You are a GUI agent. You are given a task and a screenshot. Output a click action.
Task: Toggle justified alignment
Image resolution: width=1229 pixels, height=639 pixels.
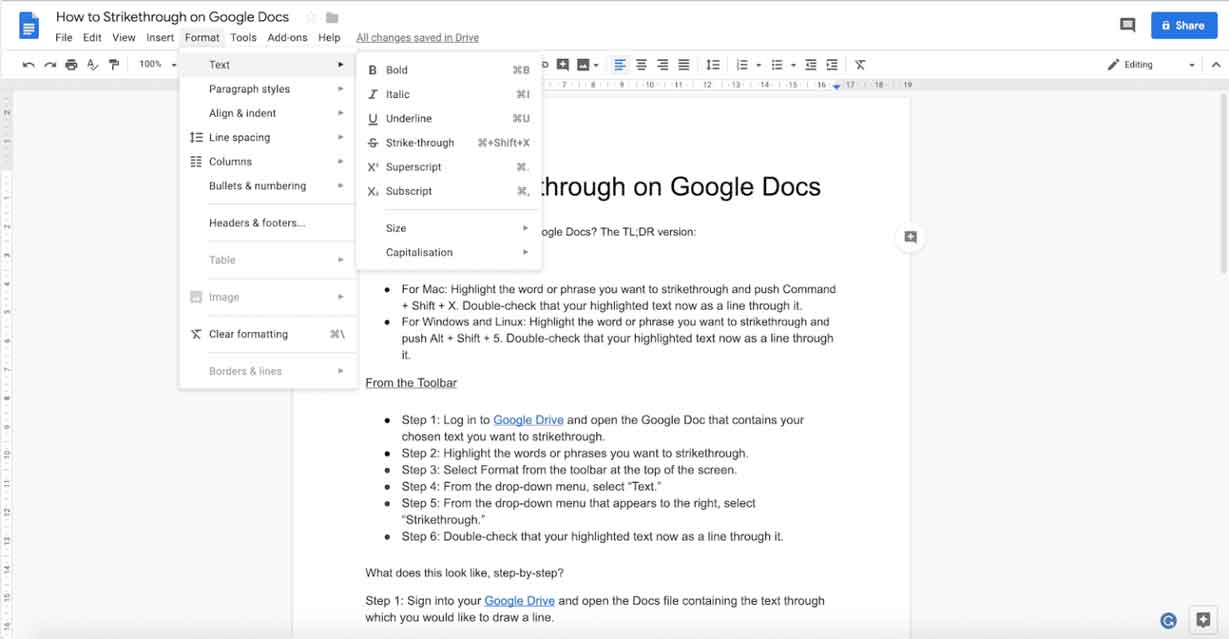point(683,64)
